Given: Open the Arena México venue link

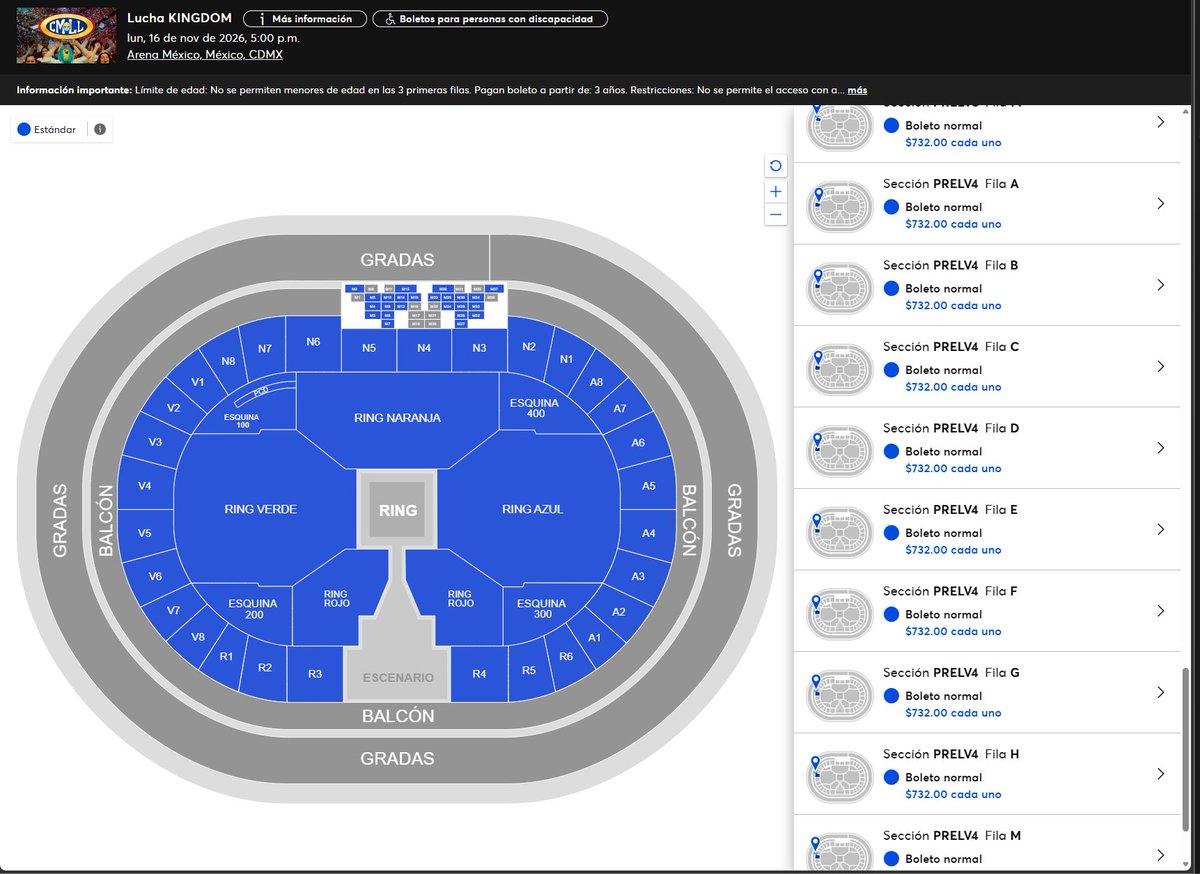Looking at the screenshot, I should coord(205,55).
